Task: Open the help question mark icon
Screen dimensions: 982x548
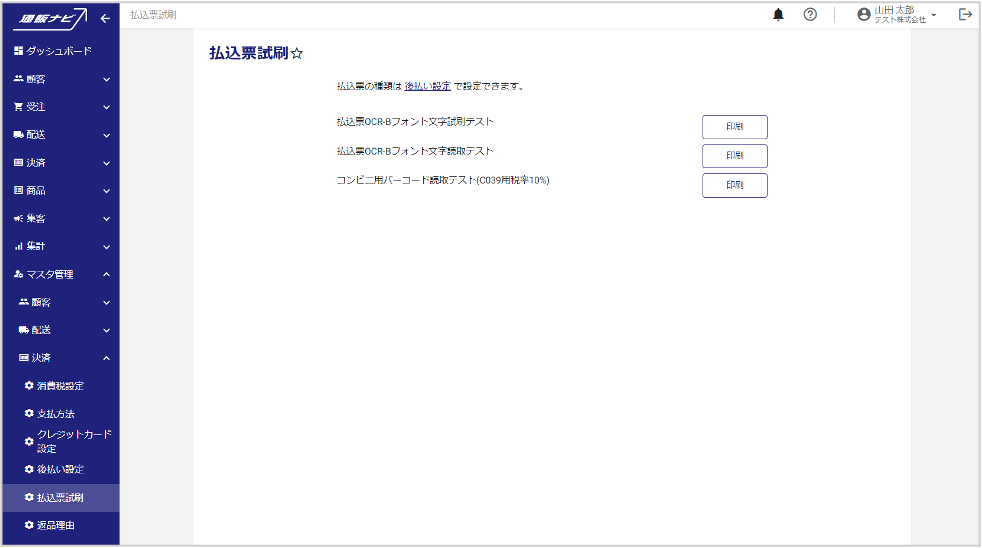Action: 810,15
